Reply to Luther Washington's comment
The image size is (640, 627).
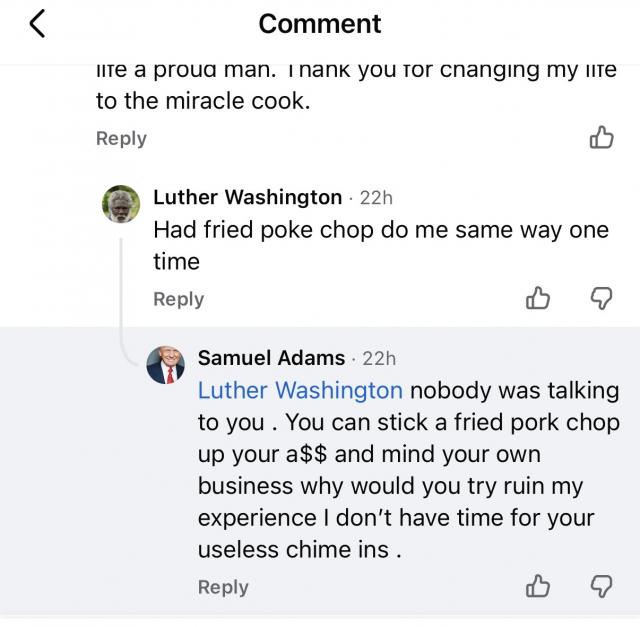point(178,299)
